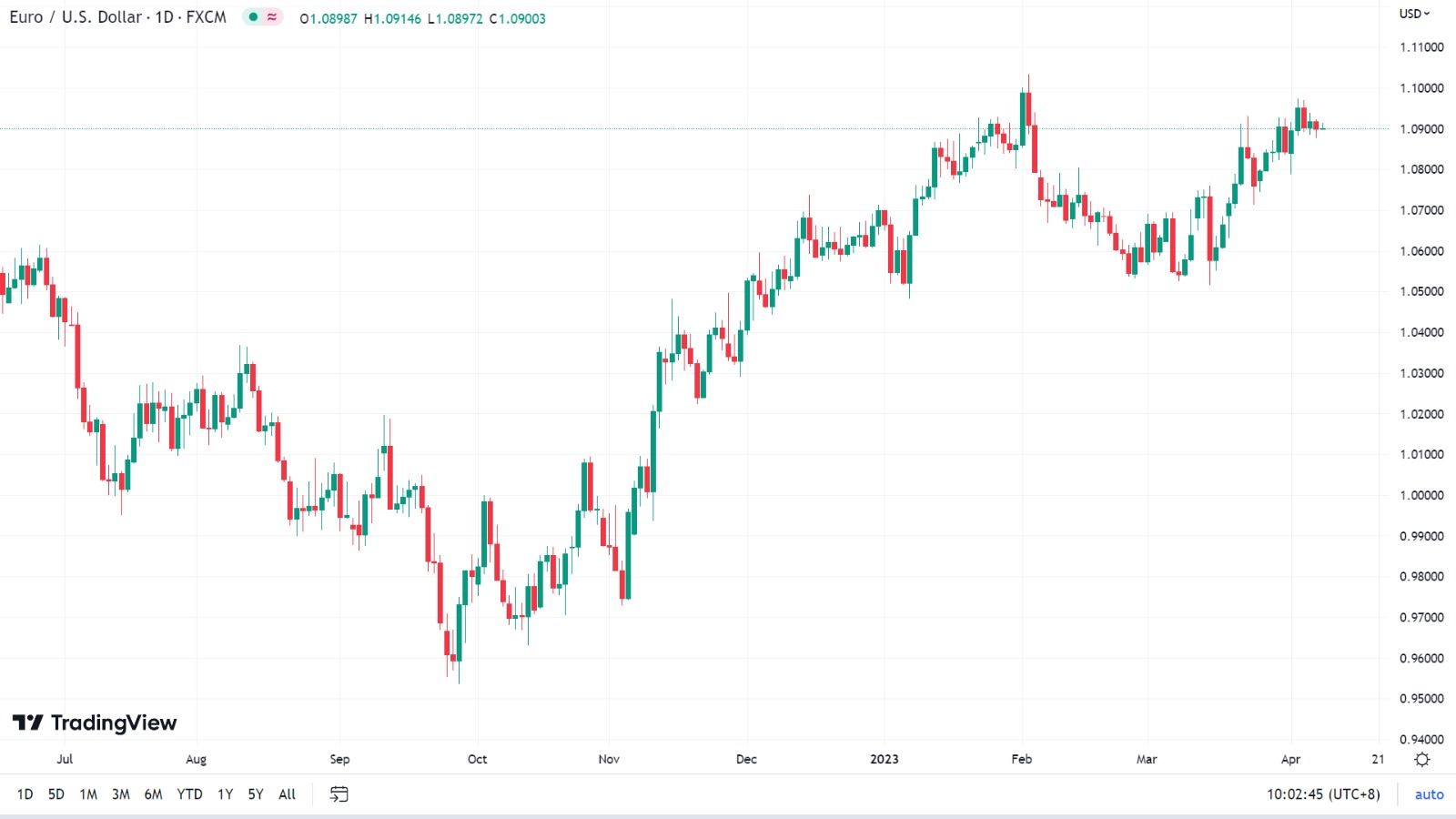
Task: Click the Sep label on time axis
Action: [x=339, y=759]
